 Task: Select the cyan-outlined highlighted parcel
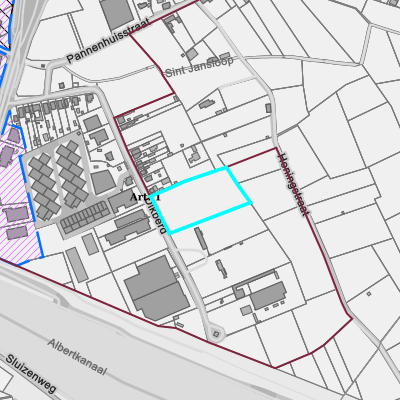click(201, 200)
